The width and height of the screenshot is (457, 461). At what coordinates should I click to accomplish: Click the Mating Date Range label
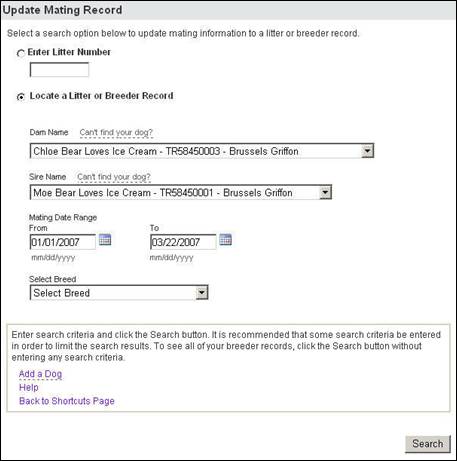[63, 218]
